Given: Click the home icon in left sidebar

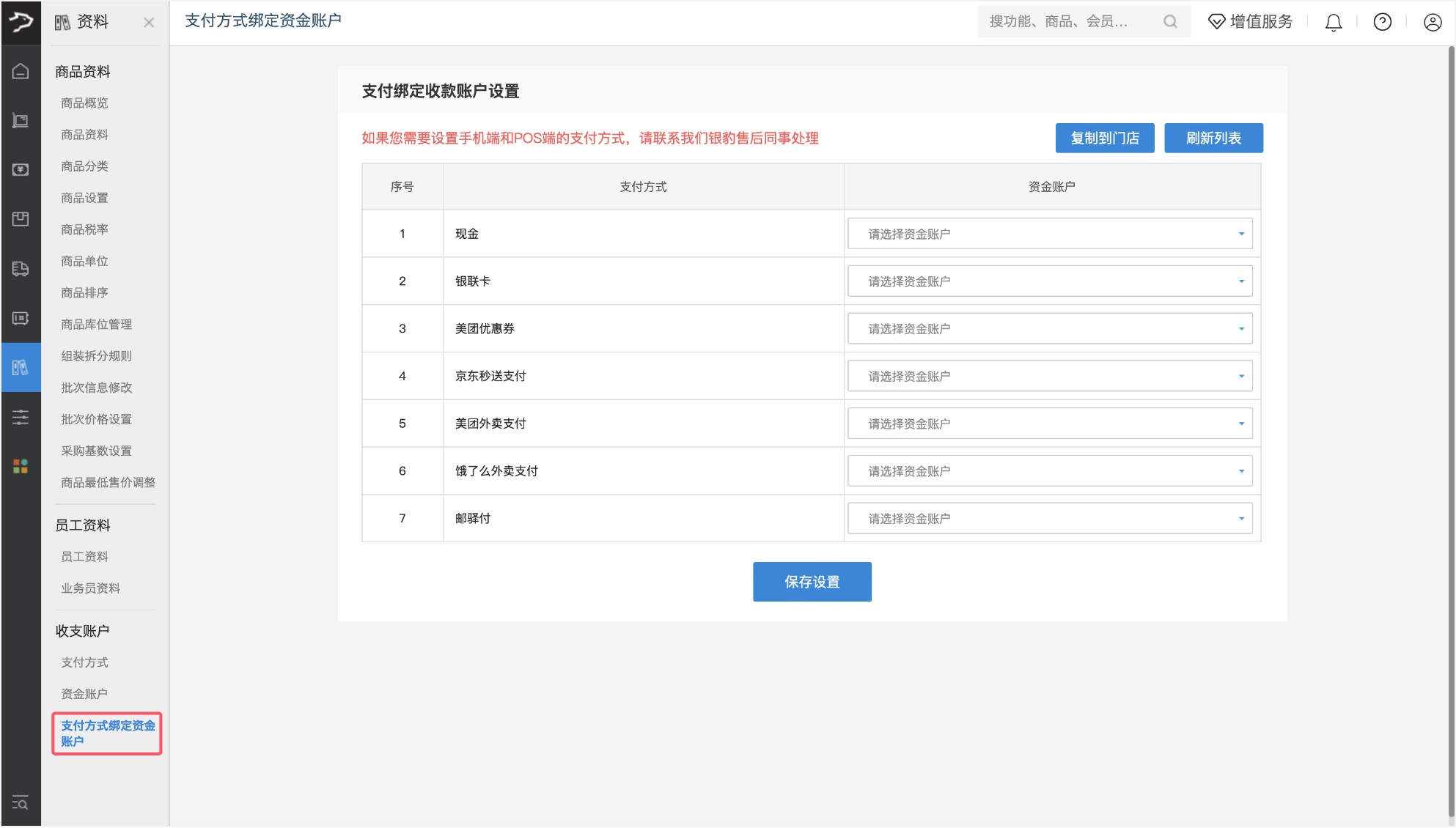Looking at the screenshot, I should [21, 71].
